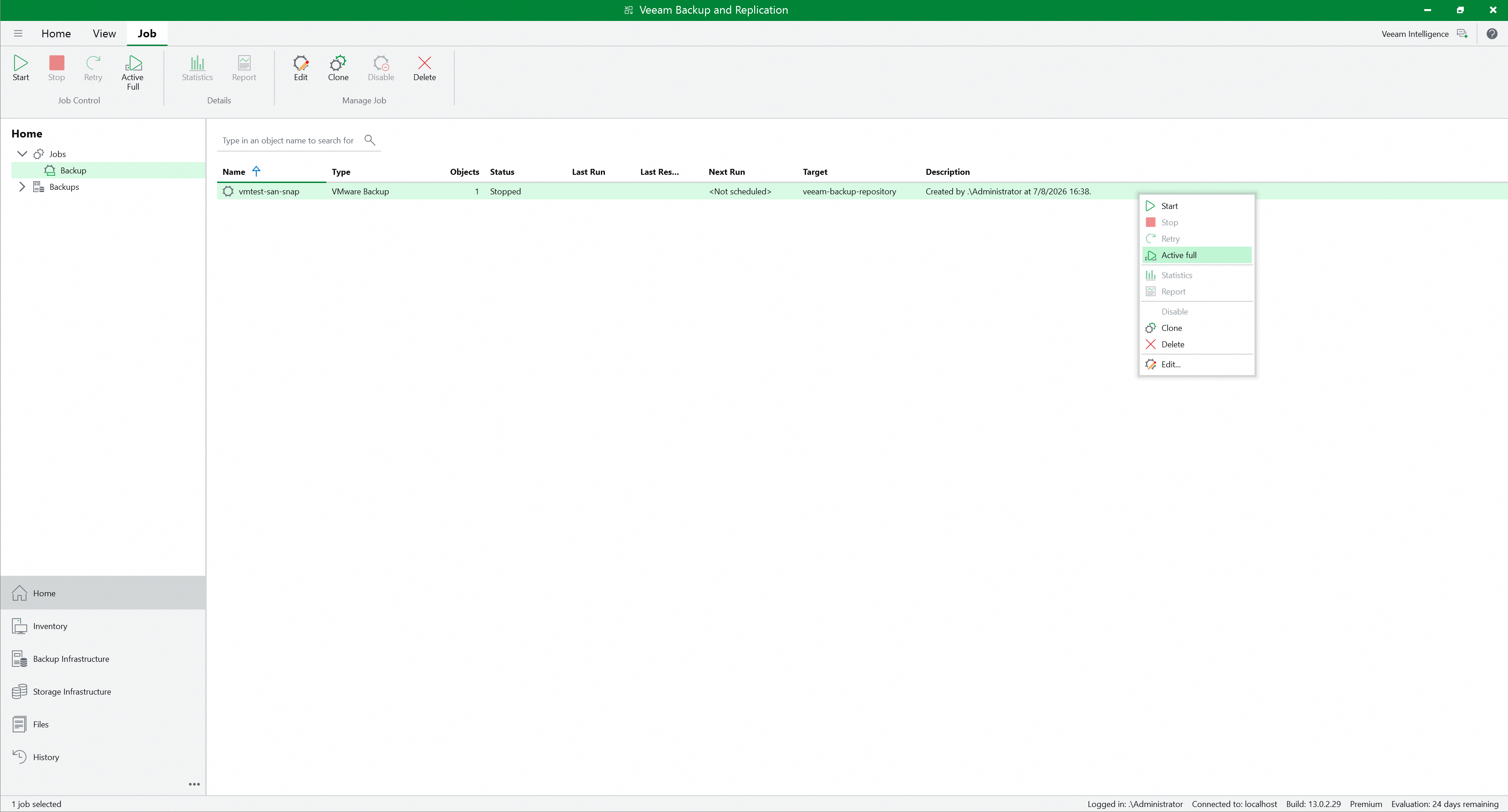The width and height of the screenshot is (1508, 812).
Task: Choose Statistics in the context menu
Action: (x=1197, y=275)
